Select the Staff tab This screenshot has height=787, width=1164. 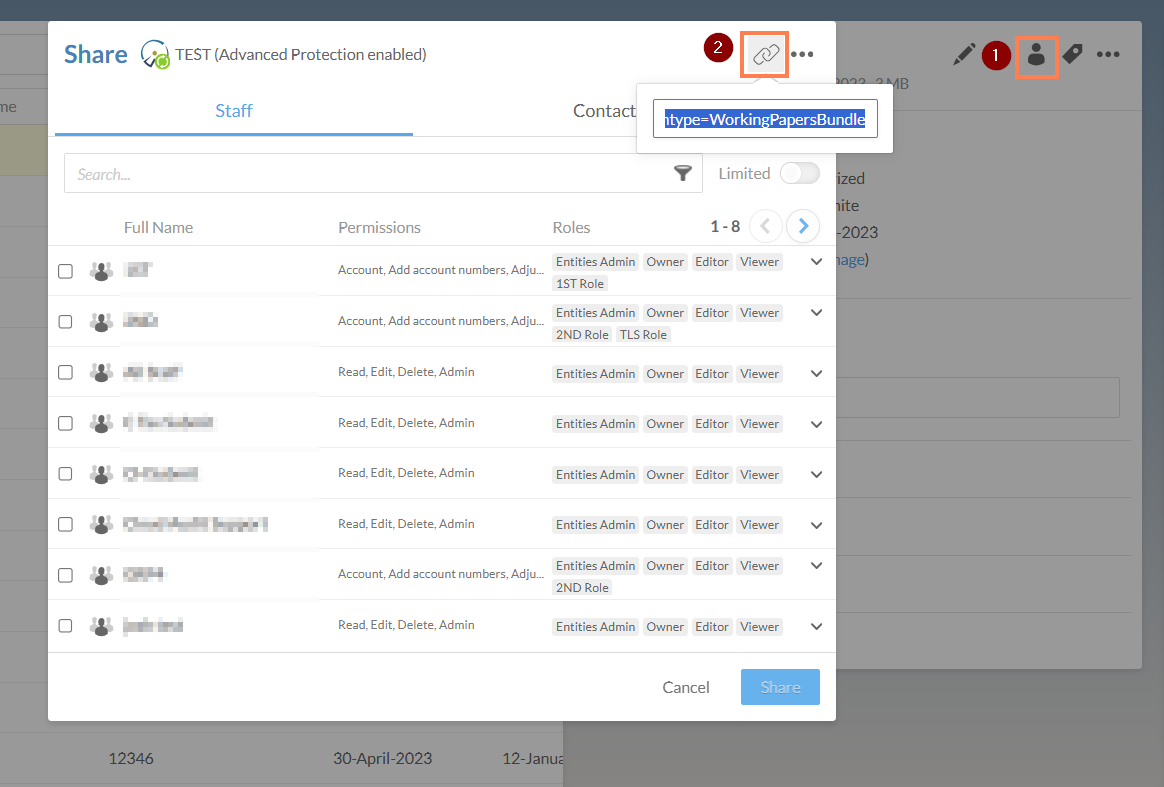click(x=233, y=111)
